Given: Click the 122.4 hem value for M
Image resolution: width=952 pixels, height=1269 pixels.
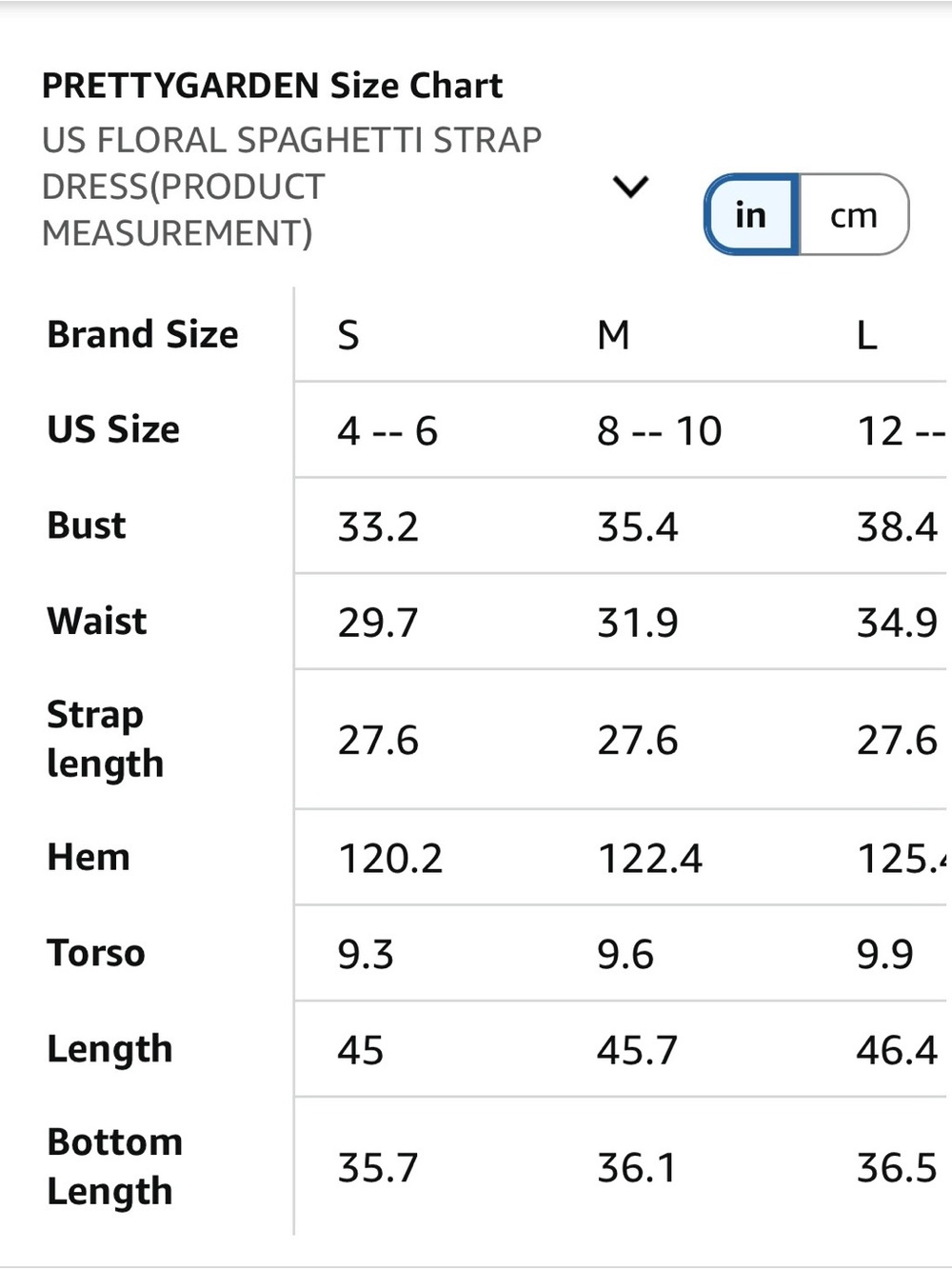Looking at the screenshot, I should point(650,859).
